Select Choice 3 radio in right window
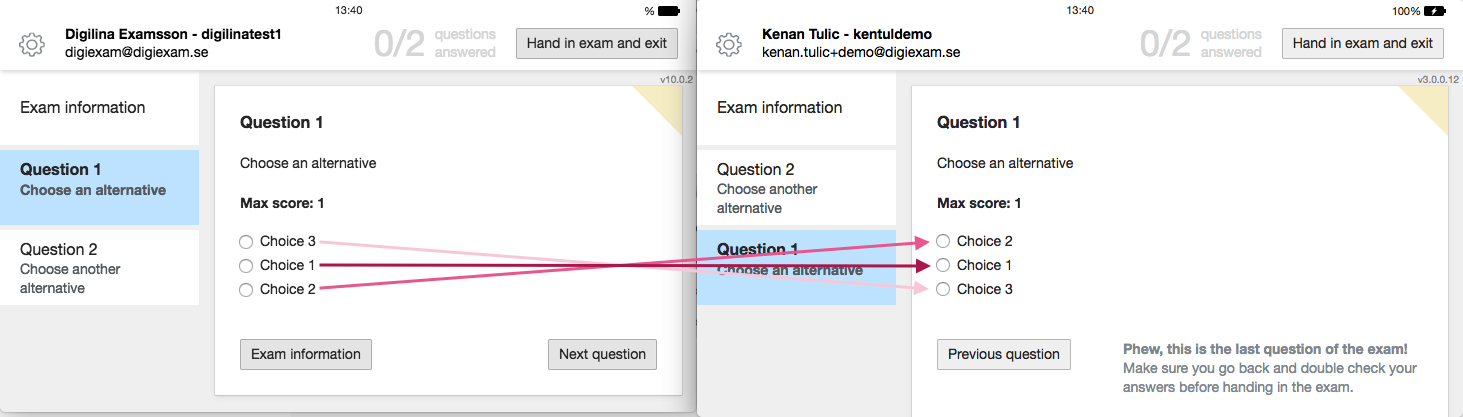1463x417 pixels. coord(943,289)
